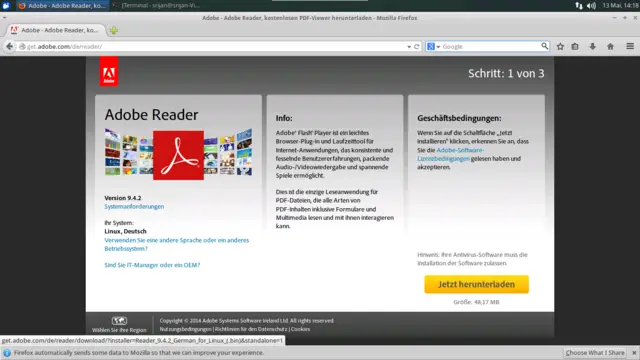Click into the URL address bar
This screenshot has width=640, height=360.
212,47
